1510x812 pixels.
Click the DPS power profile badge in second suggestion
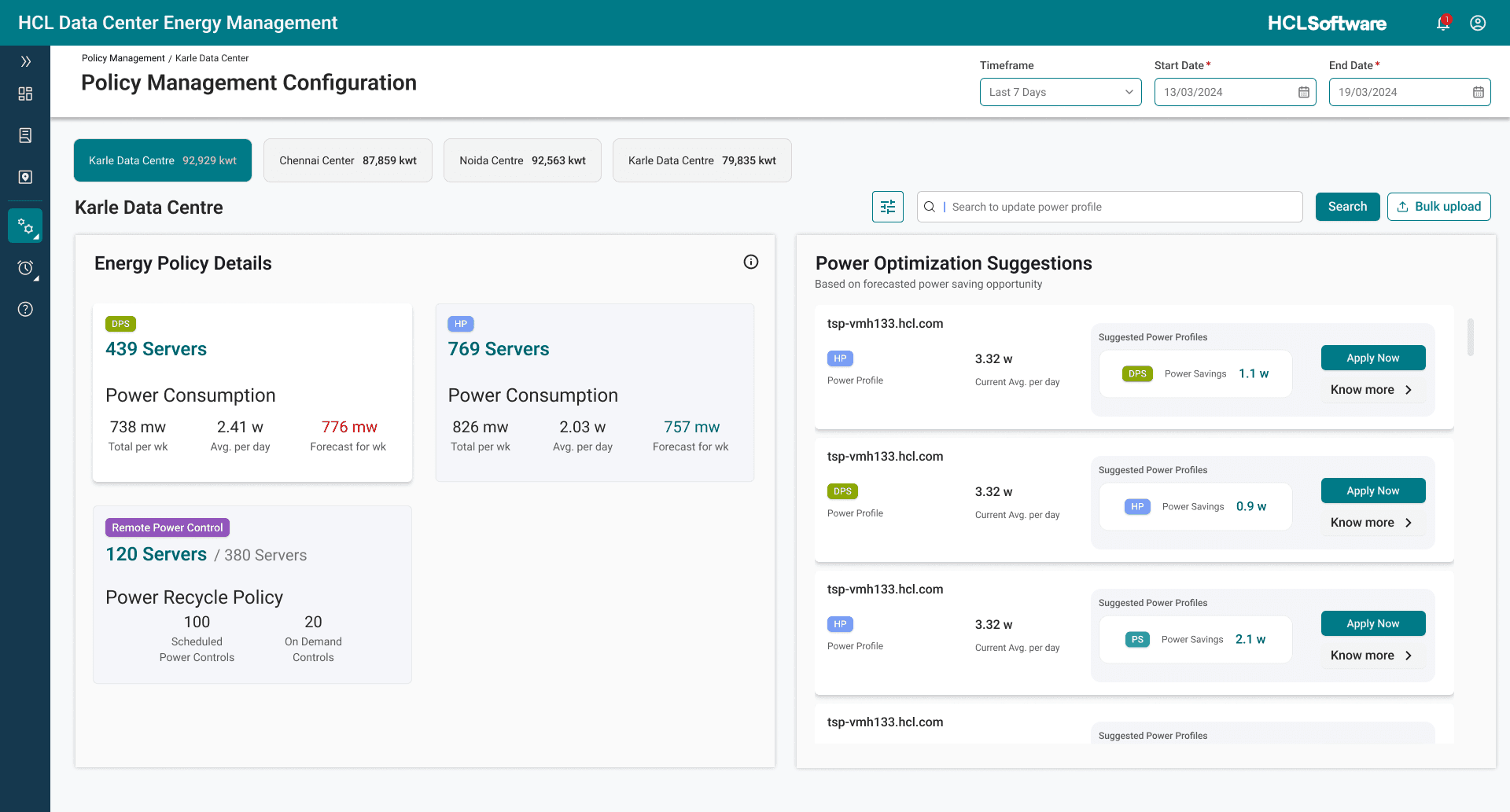click(x=842, y=491)
